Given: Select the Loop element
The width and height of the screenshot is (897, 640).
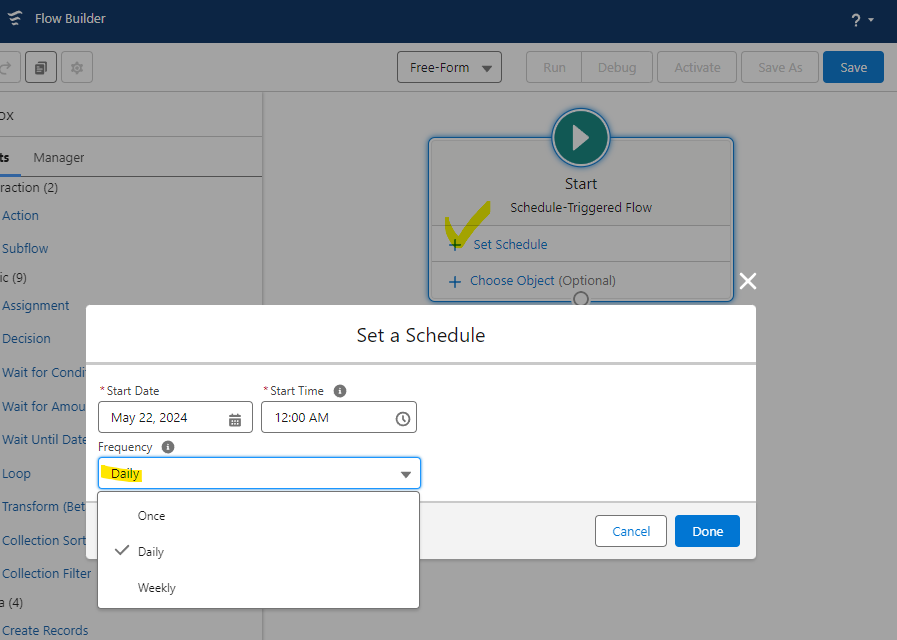Looking at the screenshot, I should point(16,474).
